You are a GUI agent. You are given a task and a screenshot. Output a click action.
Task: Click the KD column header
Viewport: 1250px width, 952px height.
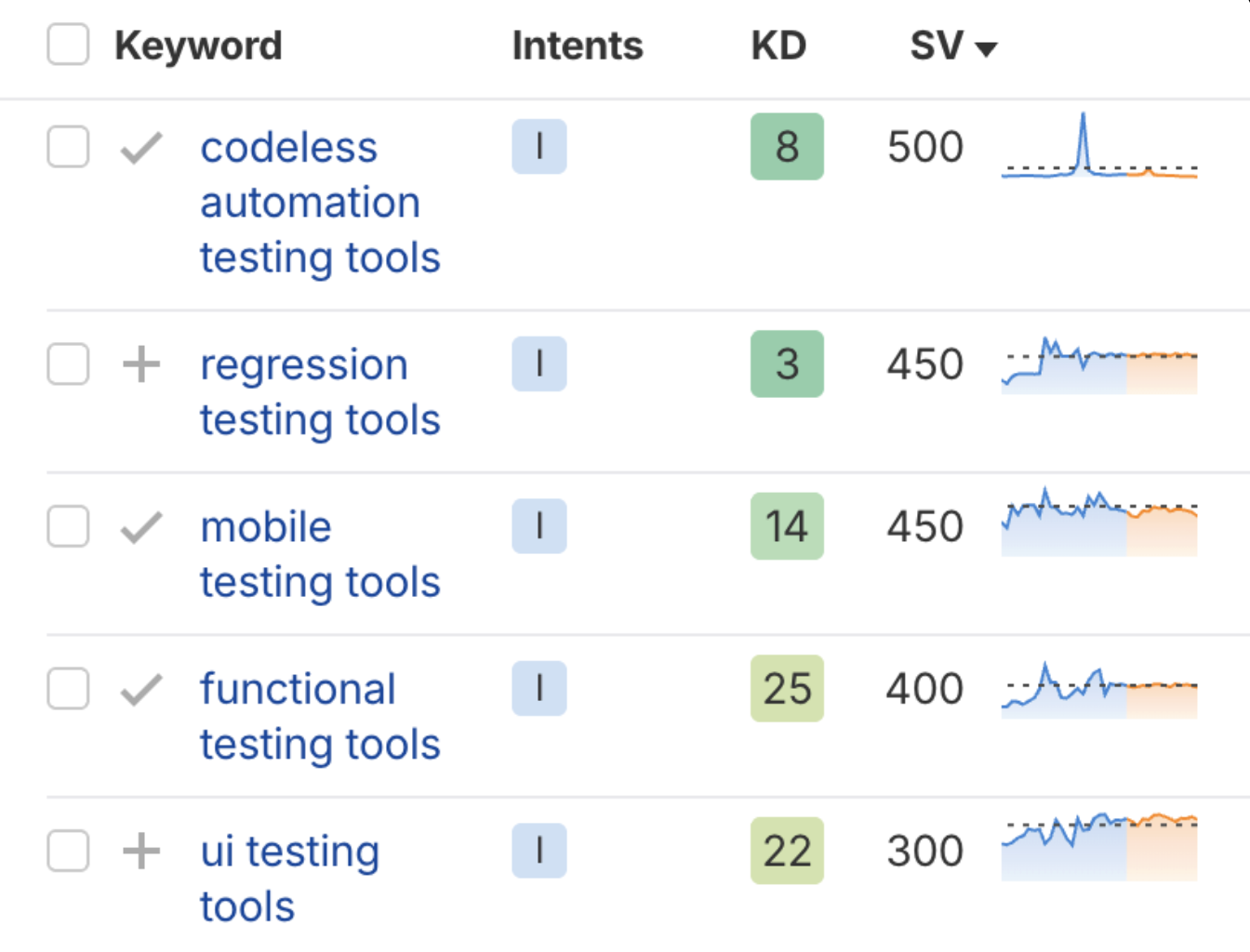pos(777,45)
